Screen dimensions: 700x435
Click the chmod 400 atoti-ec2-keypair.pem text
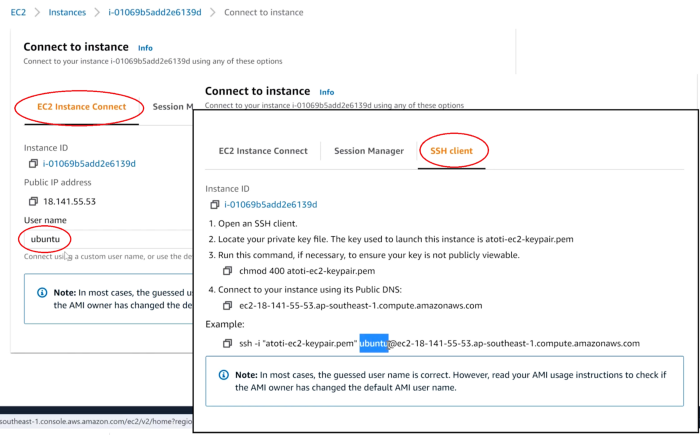click(x=307, y=271)
